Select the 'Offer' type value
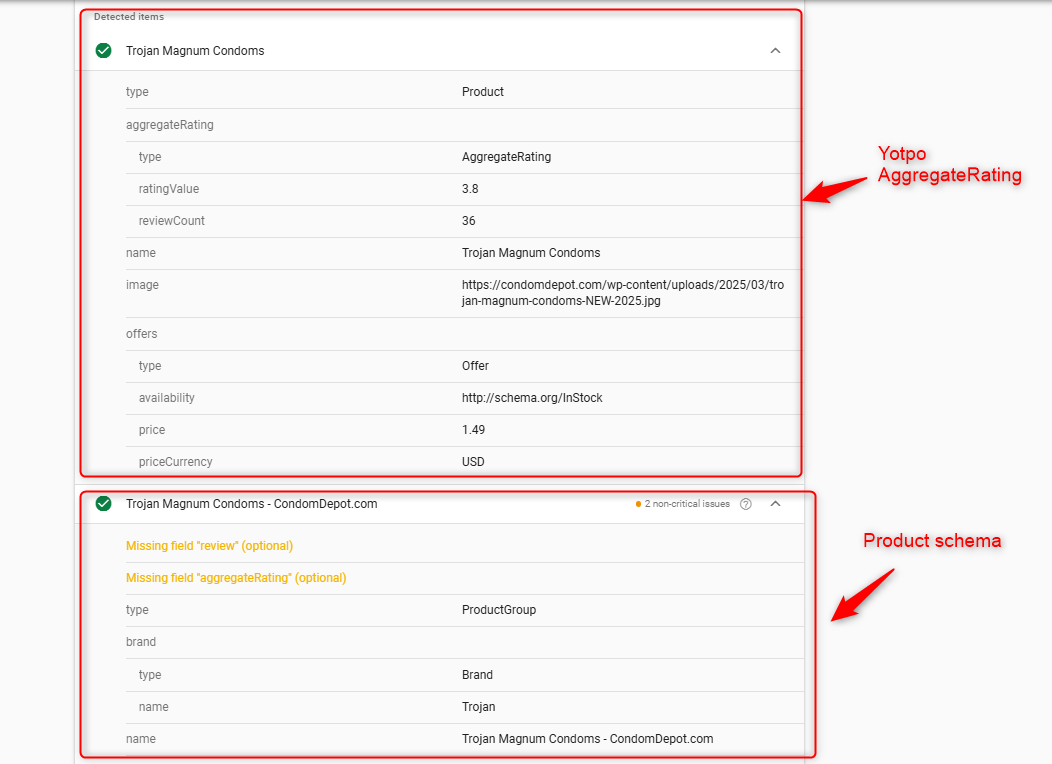 475,366
